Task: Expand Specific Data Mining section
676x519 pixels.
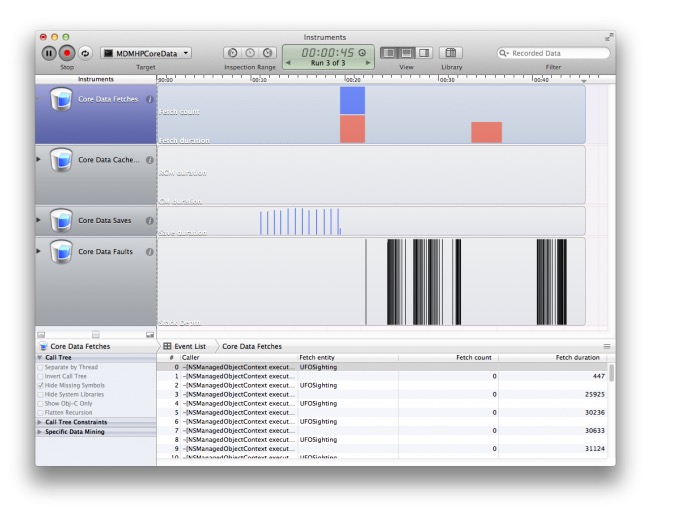Action: coord(40,432)
